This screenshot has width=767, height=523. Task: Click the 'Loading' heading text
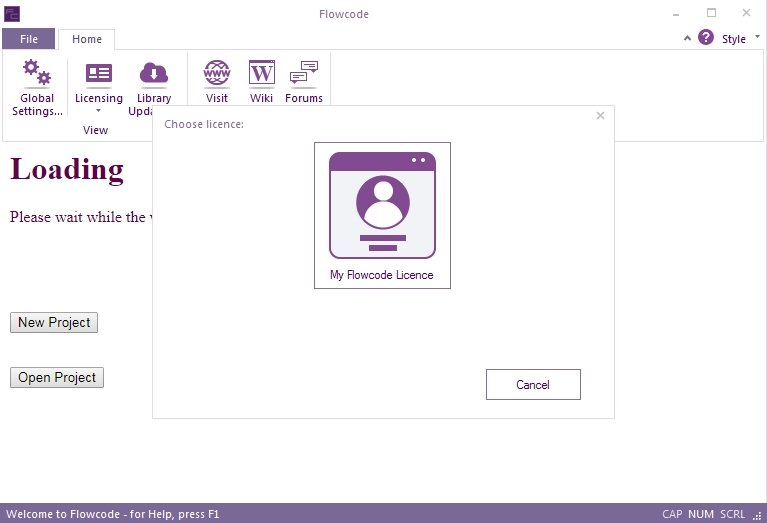coord(67,170)
